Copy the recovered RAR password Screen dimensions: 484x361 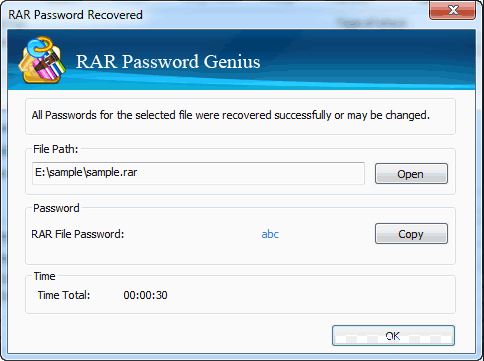tap(411, 234)
